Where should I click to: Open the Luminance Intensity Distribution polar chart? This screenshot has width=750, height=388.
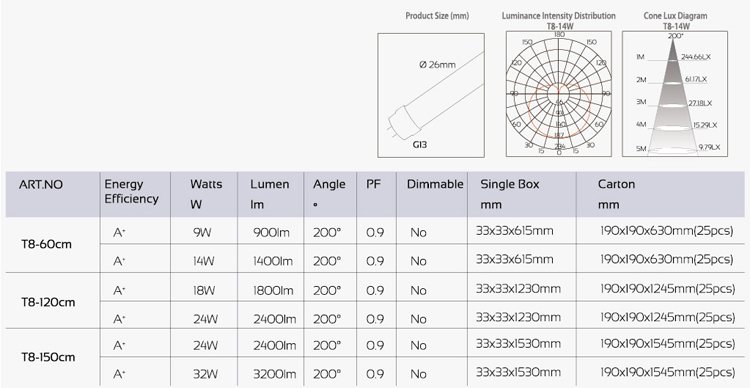click(559, 94)
